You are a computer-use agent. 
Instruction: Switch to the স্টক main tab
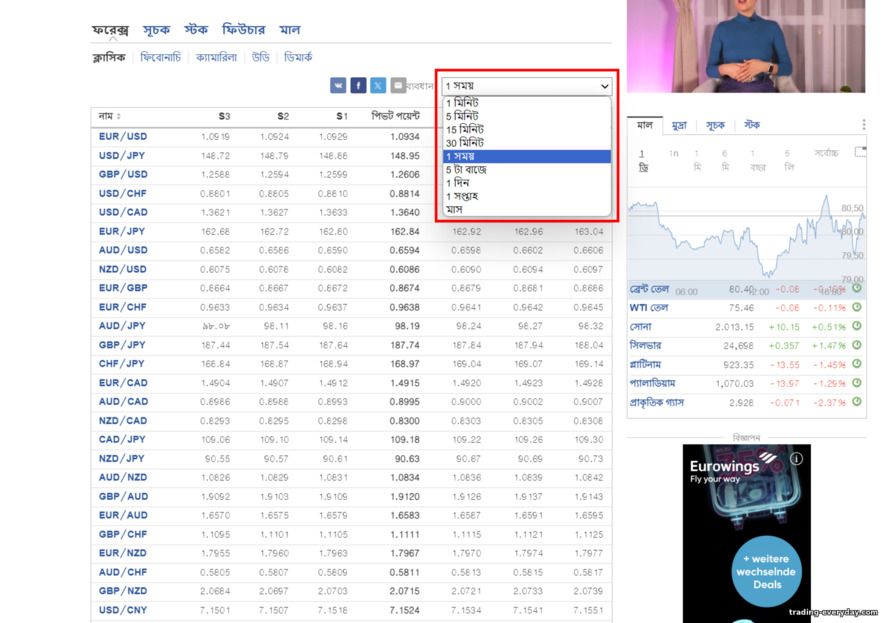(196, 29)
